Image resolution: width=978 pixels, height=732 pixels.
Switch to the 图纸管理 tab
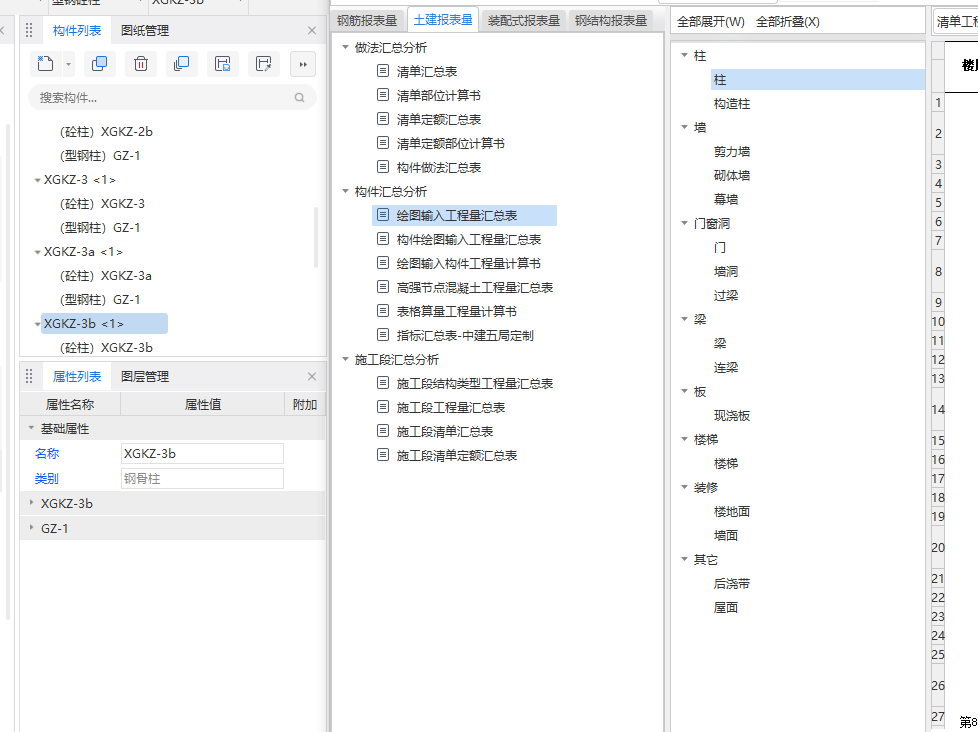click(x=145, y=31)
